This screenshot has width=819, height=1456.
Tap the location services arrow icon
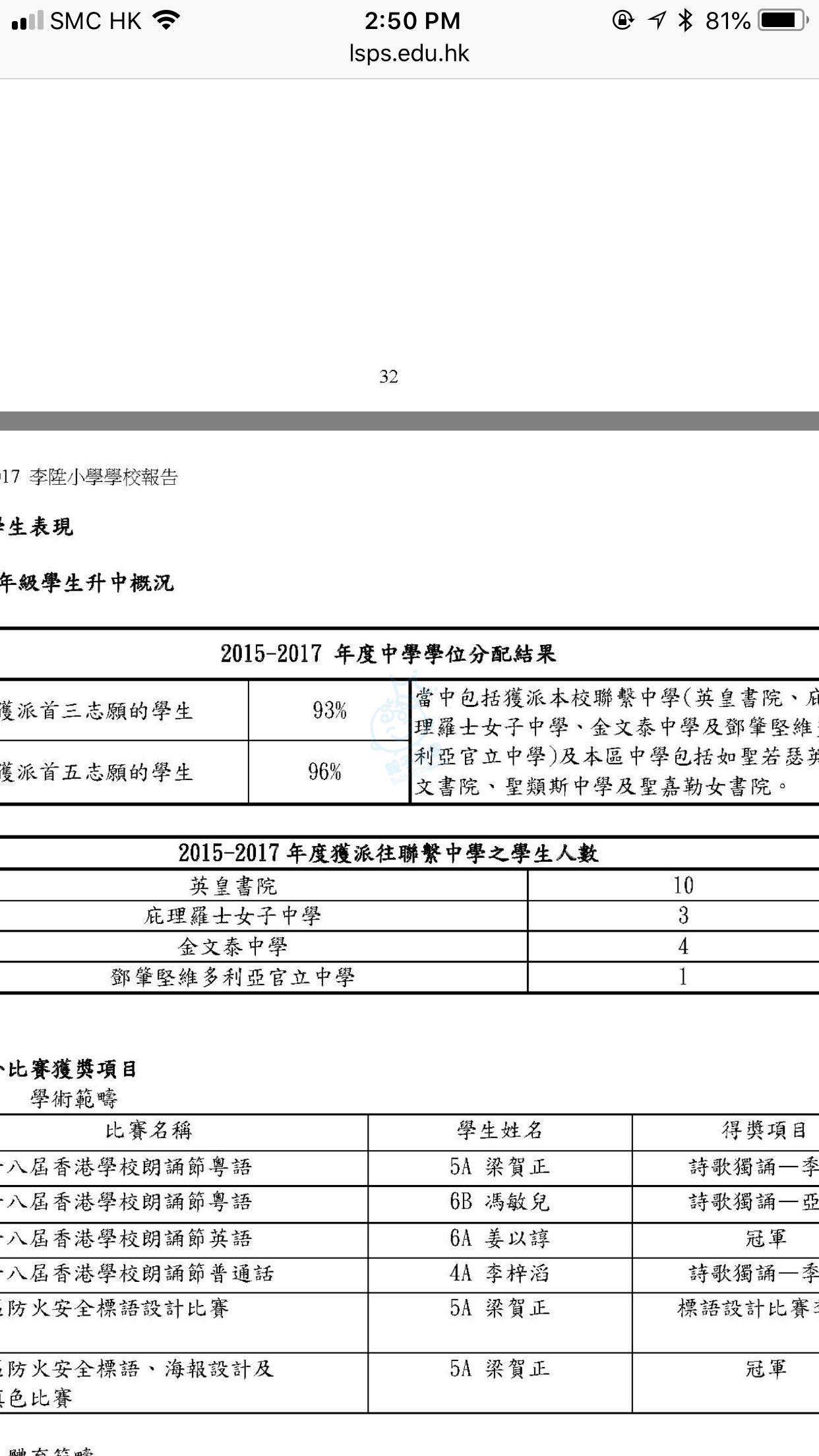657,21
